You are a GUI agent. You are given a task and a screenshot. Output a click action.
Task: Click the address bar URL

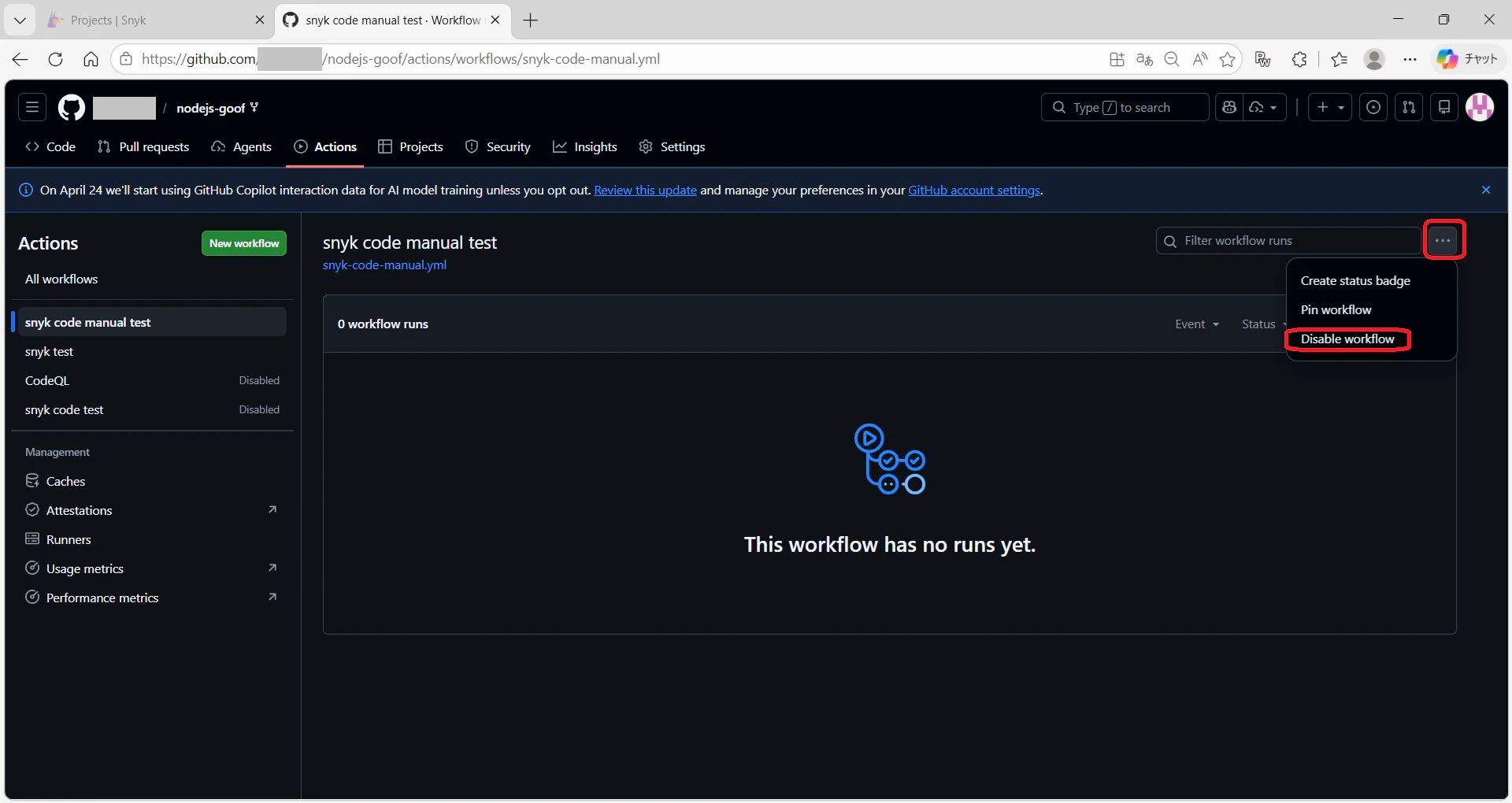[x=402, y=59]
